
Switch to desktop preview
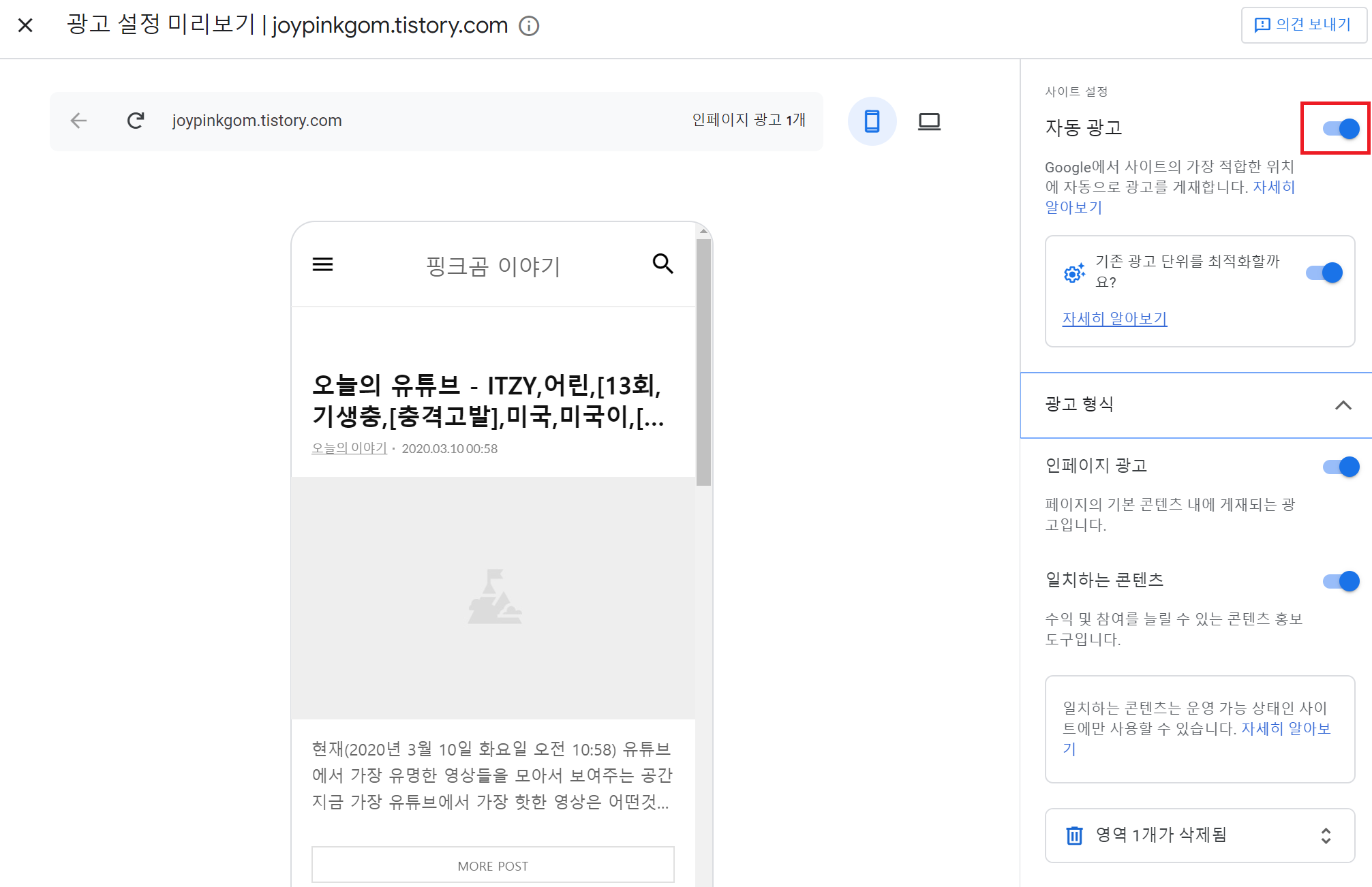click(x=929, y=121)
